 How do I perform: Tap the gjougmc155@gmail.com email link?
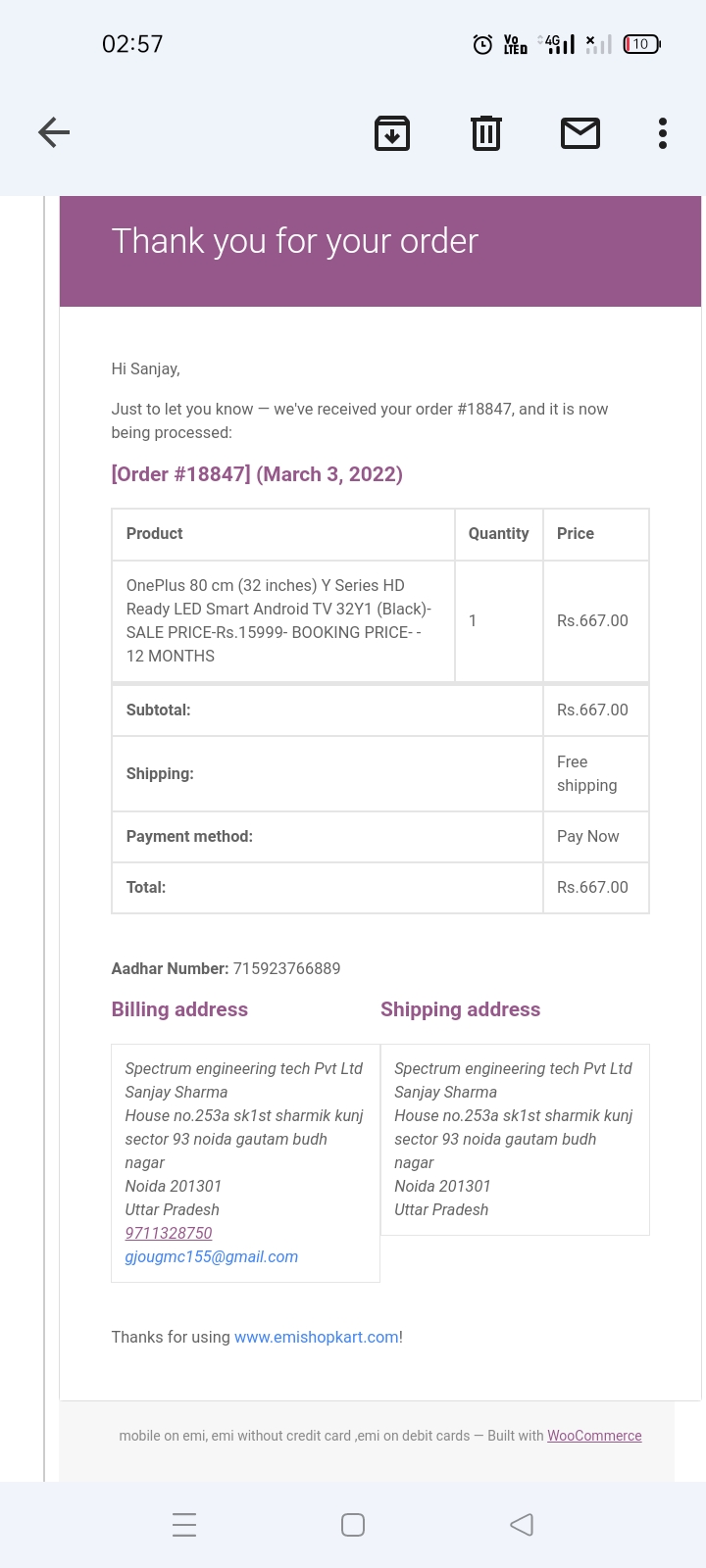[212, 1256]
